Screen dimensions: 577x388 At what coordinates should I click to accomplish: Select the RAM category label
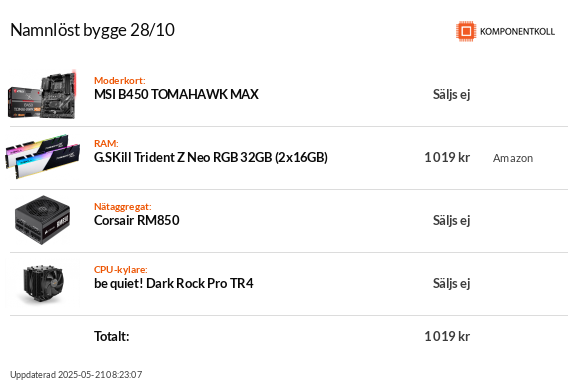pos(106,143)
